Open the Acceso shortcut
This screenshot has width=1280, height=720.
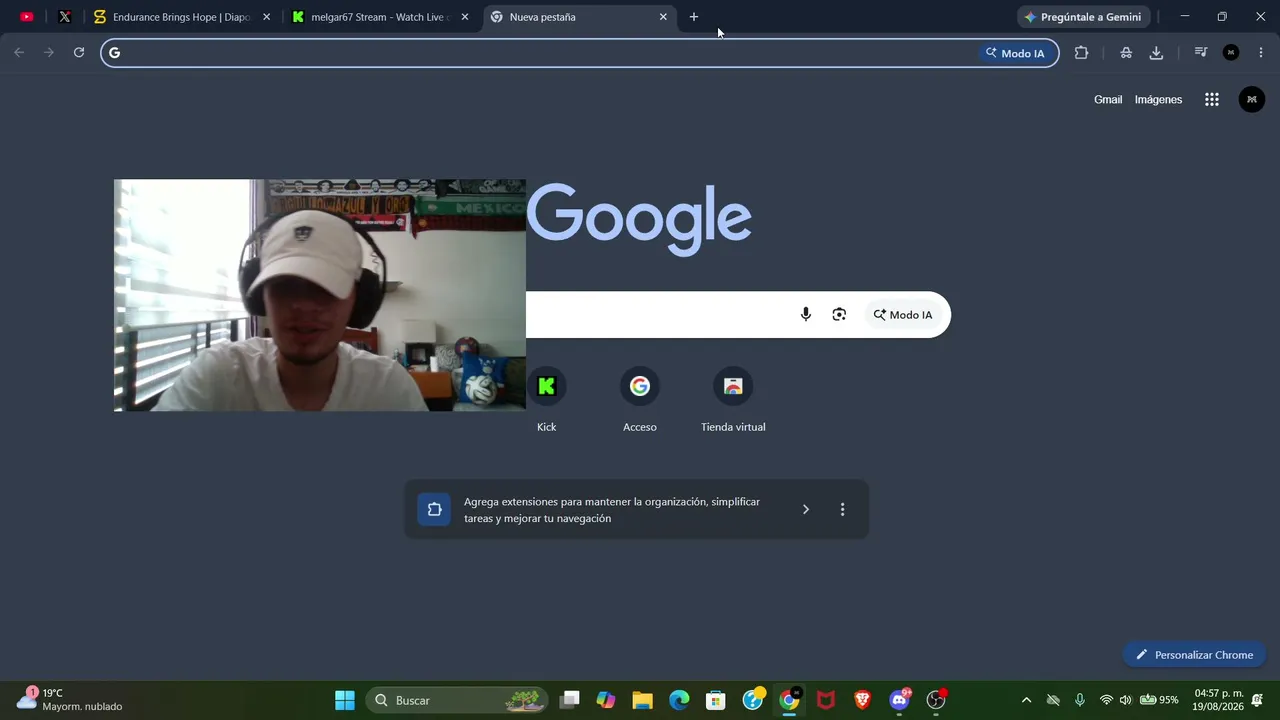point(640,400)
